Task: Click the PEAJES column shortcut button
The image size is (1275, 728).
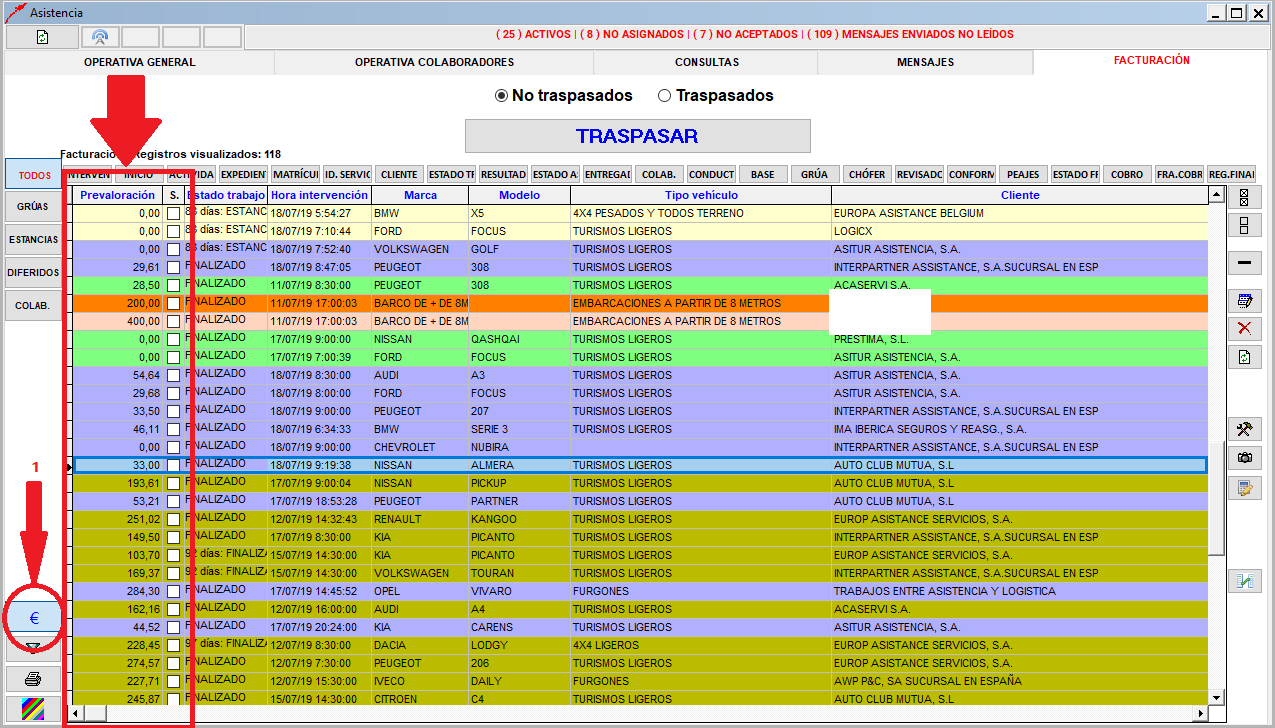Action: pyautogui.click(x=1023, y=174)
